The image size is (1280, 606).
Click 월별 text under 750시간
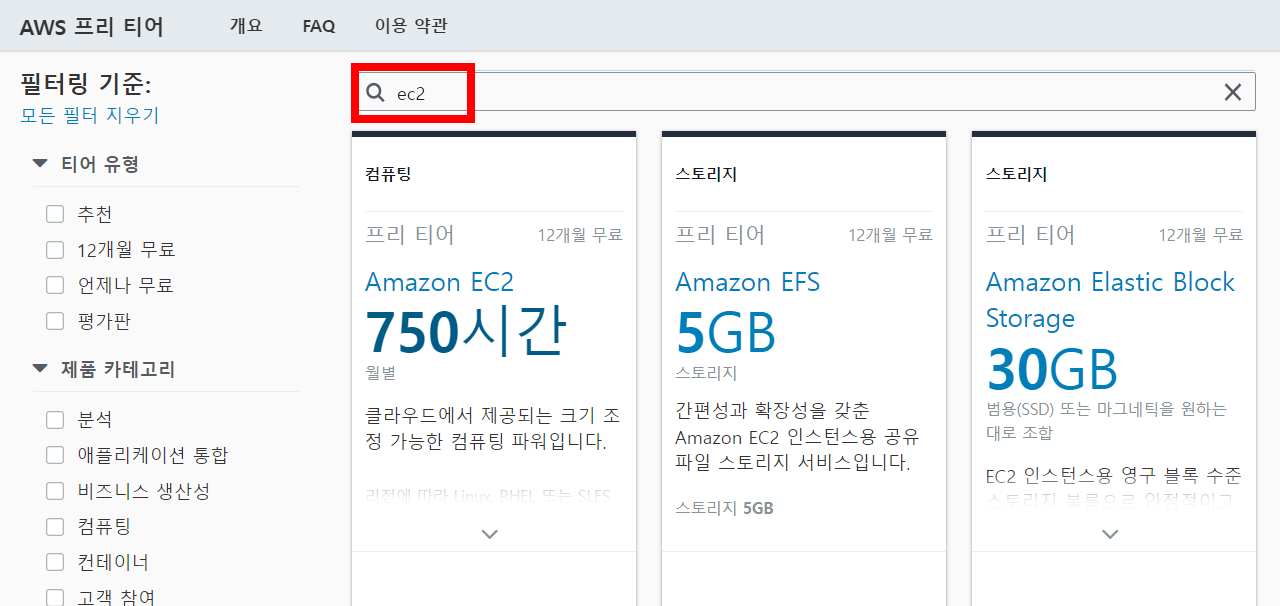(x=380, y=373)
